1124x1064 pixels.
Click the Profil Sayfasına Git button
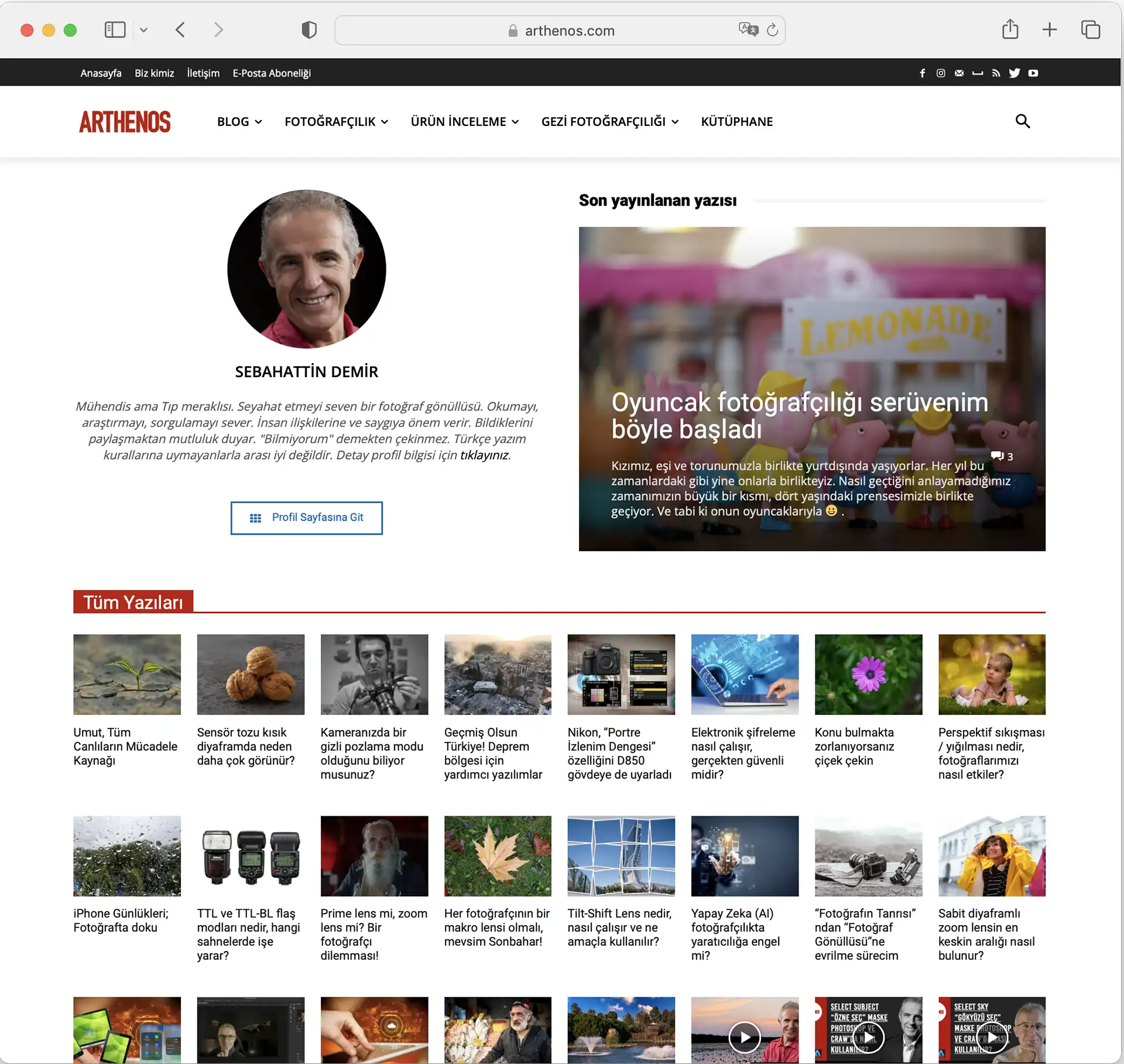tap(307, 518)
